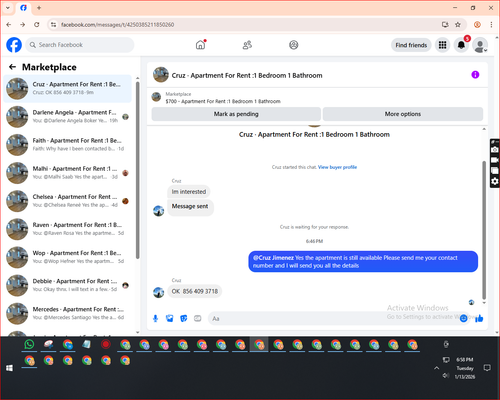
Task: Open the Facebook menu grid icon
Action: coord(442,45)
